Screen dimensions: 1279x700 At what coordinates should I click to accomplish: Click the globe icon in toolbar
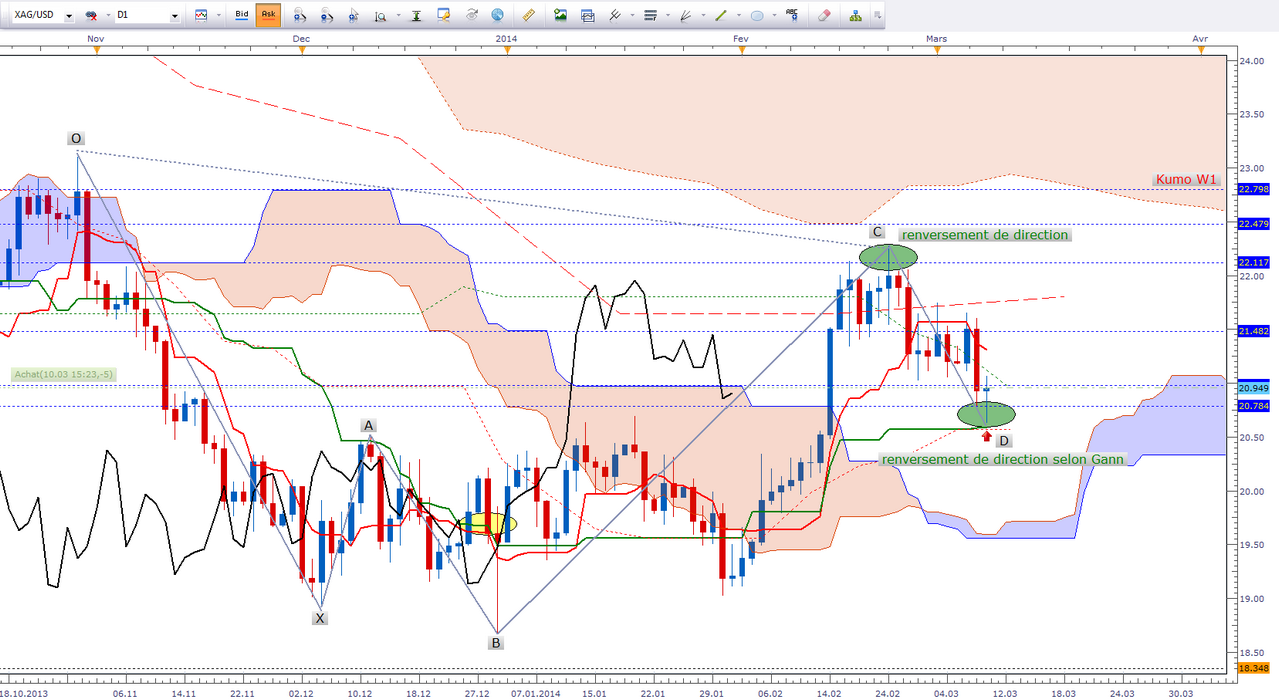(498, 16)
